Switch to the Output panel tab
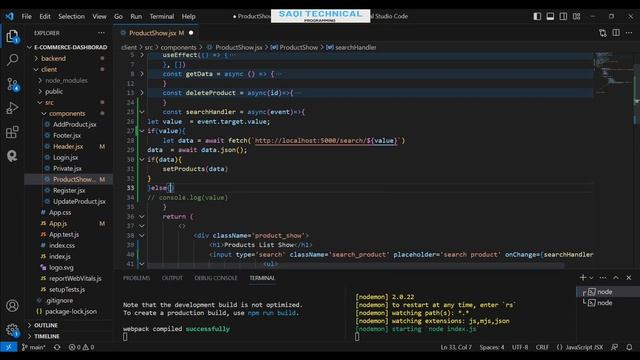640x360 pixels. pos(172,278)
